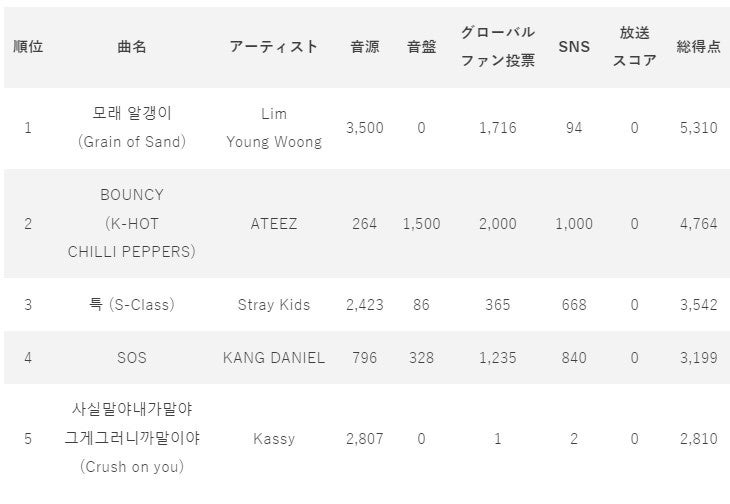Click the 総得点 column header
This screenshot has width=730, height=504.
click(697, 47)
